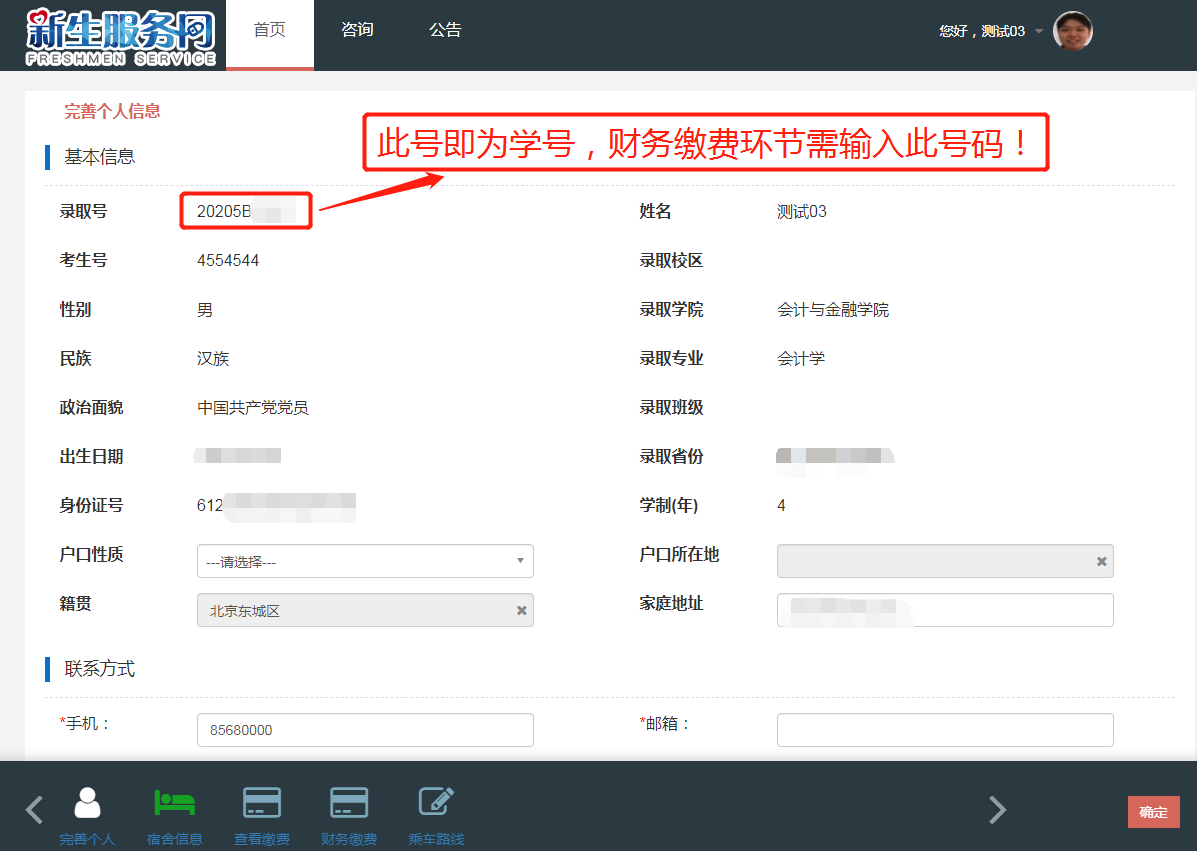The image size is (1197, 851).
Task: Click the 手机 input field
Action: [x=365, y=730]
